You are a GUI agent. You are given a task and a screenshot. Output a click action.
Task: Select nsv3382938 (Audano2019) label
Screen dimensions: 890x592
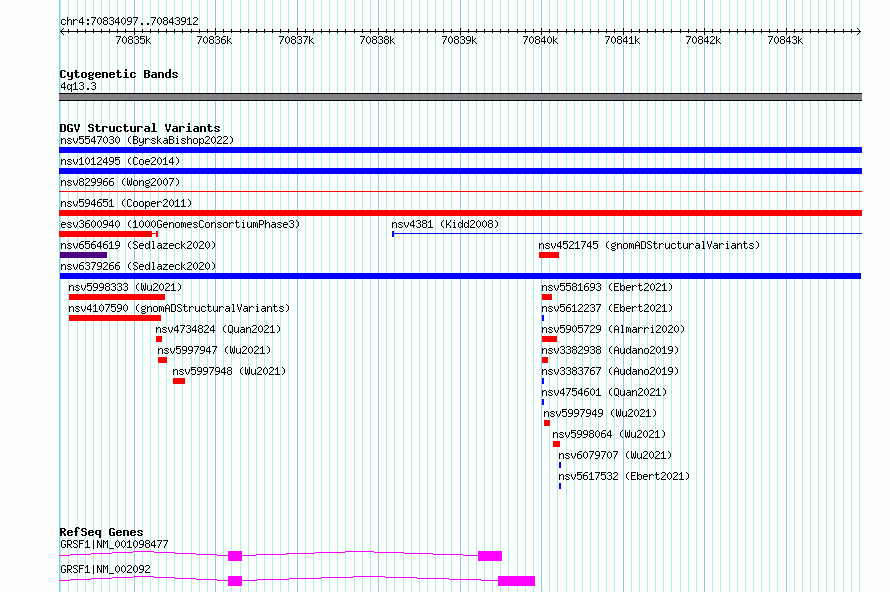coord(610,350)
